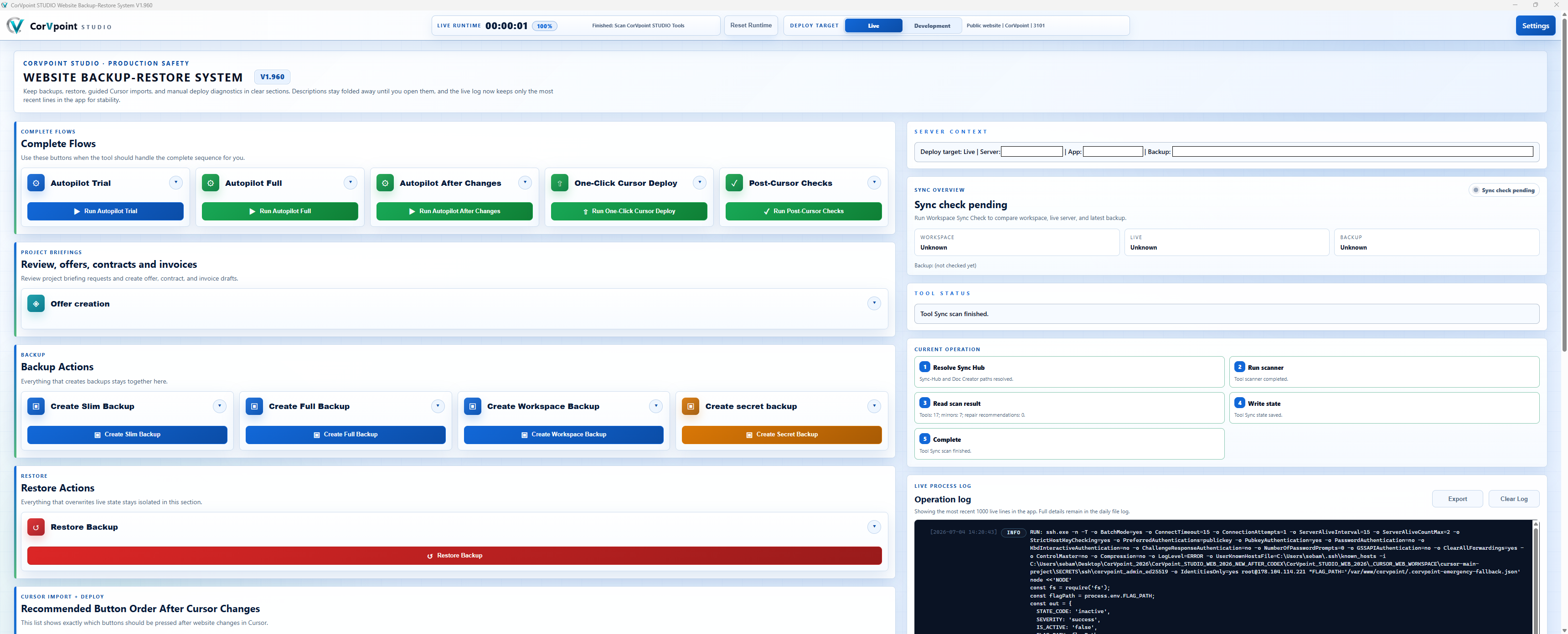Expand the Create Workspace Backup description
Image resolution: width=1568 pixels, height=634 pixels.
point(656,406)
